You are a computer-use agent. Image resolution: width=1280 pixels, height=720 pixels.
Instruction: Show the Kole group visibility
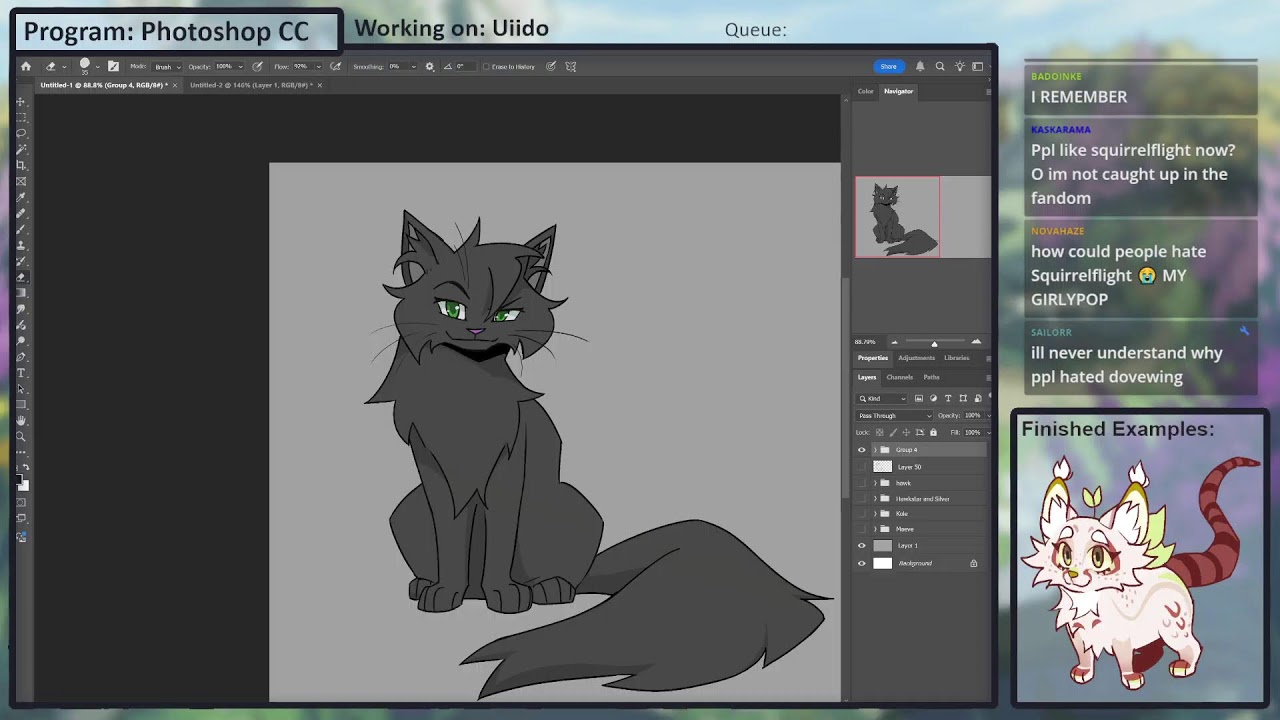point(862,514)
